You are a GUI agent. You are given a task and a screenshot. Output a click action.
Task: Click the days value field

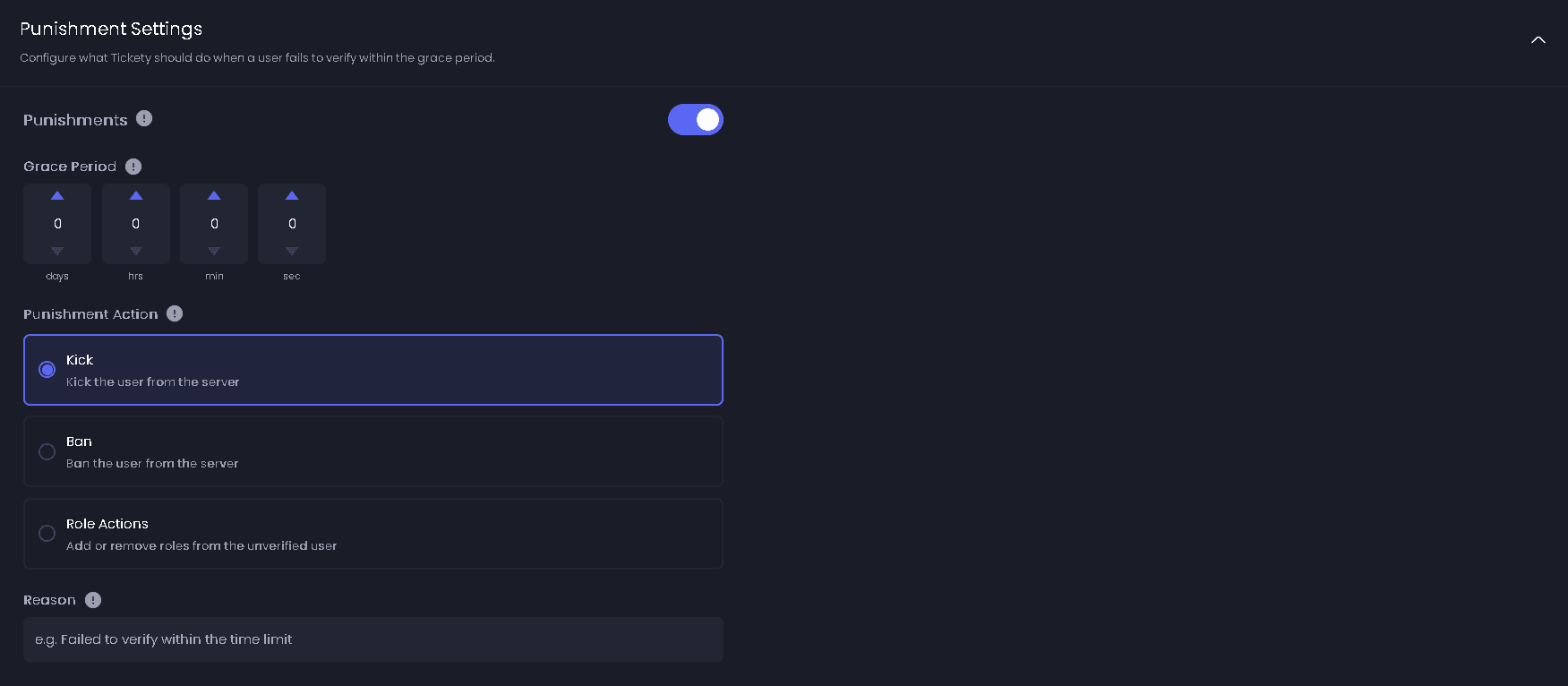click(57, 224)
